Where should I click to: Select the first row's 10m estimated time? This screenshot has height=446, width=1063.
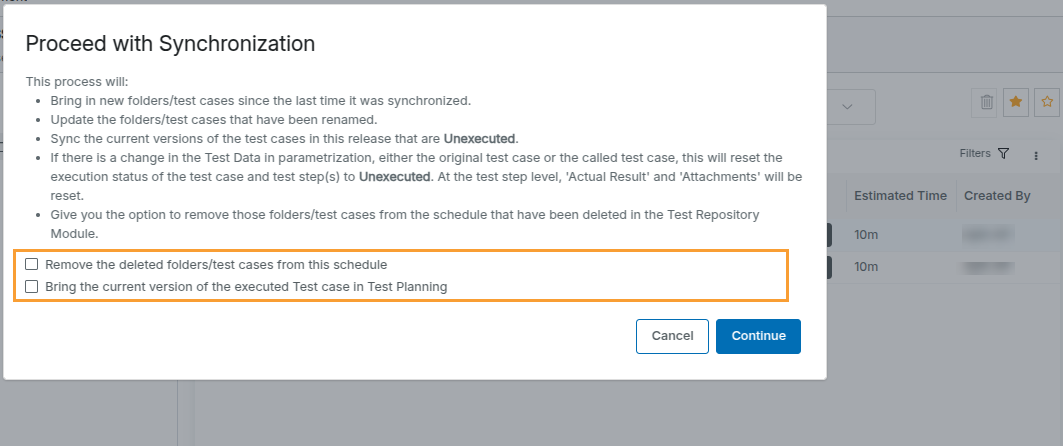(x=868, y=234)
